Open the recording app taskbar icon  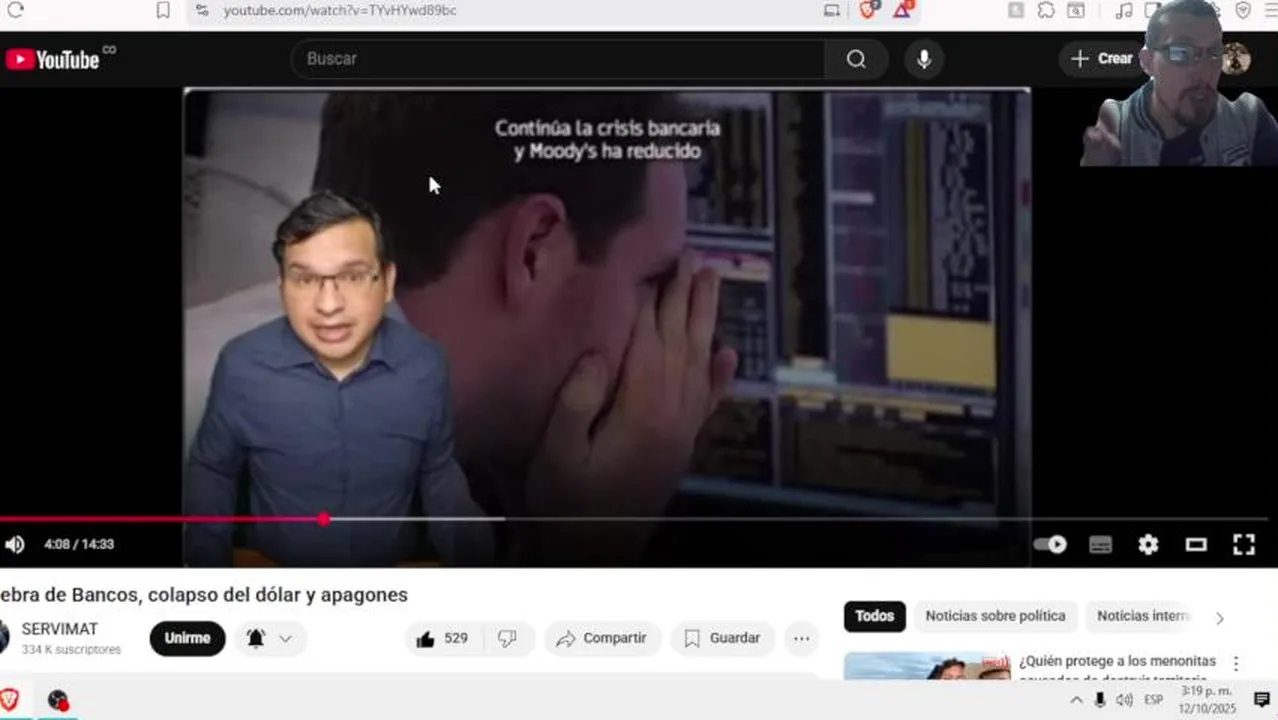58,700
